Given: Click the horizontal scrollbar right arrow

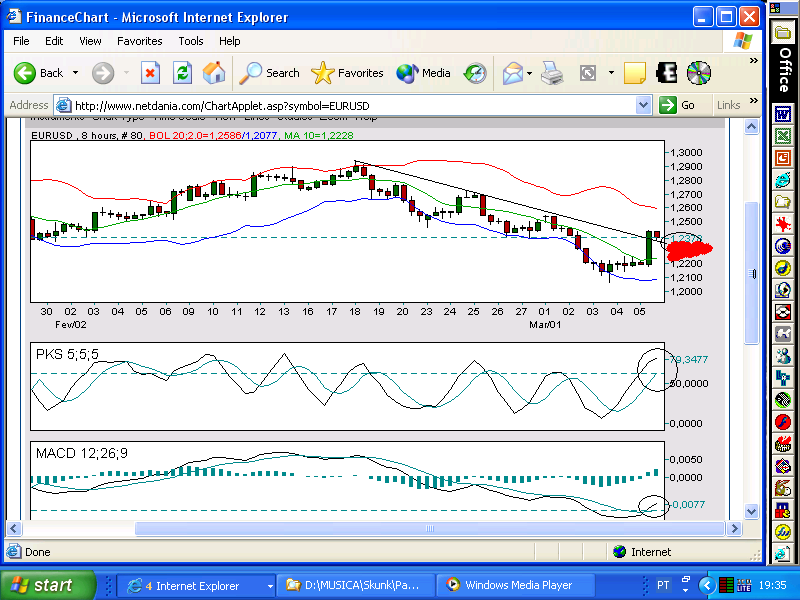Looking at the screenshot, I should 734,529.
